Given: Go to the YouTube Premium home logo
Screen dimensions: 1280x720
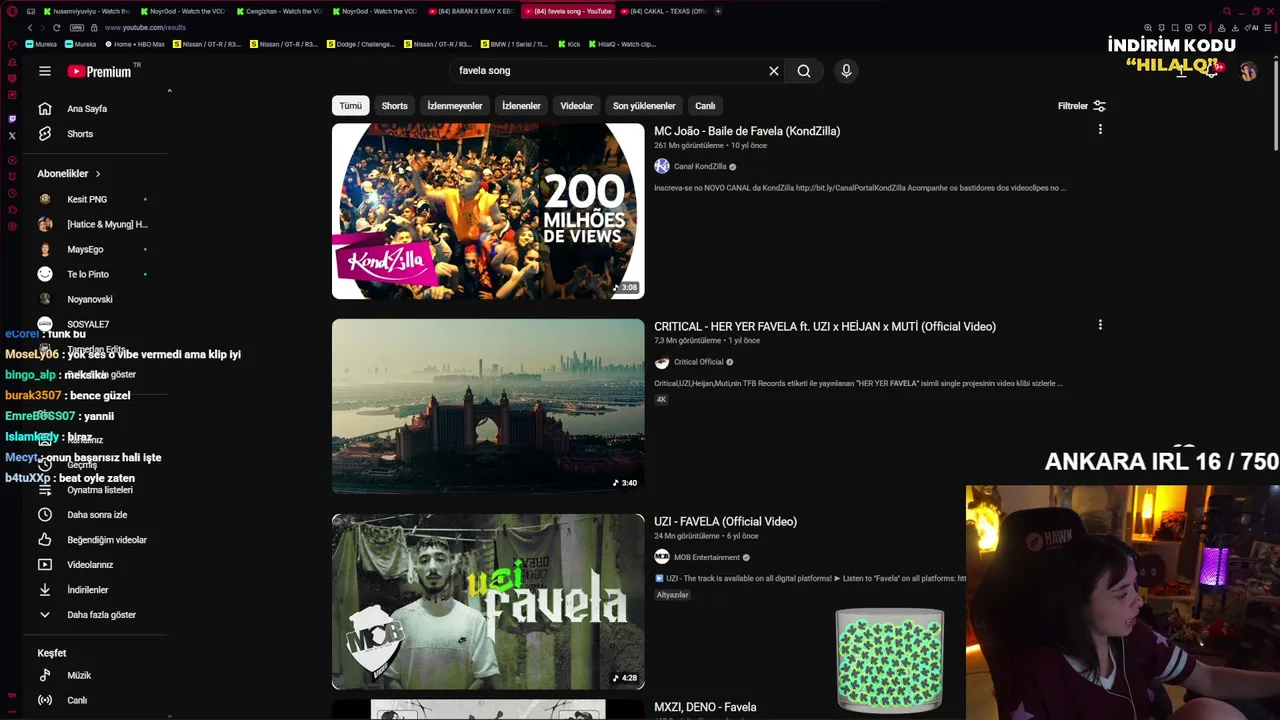Looking at the screenshot, I should [100, 71].
